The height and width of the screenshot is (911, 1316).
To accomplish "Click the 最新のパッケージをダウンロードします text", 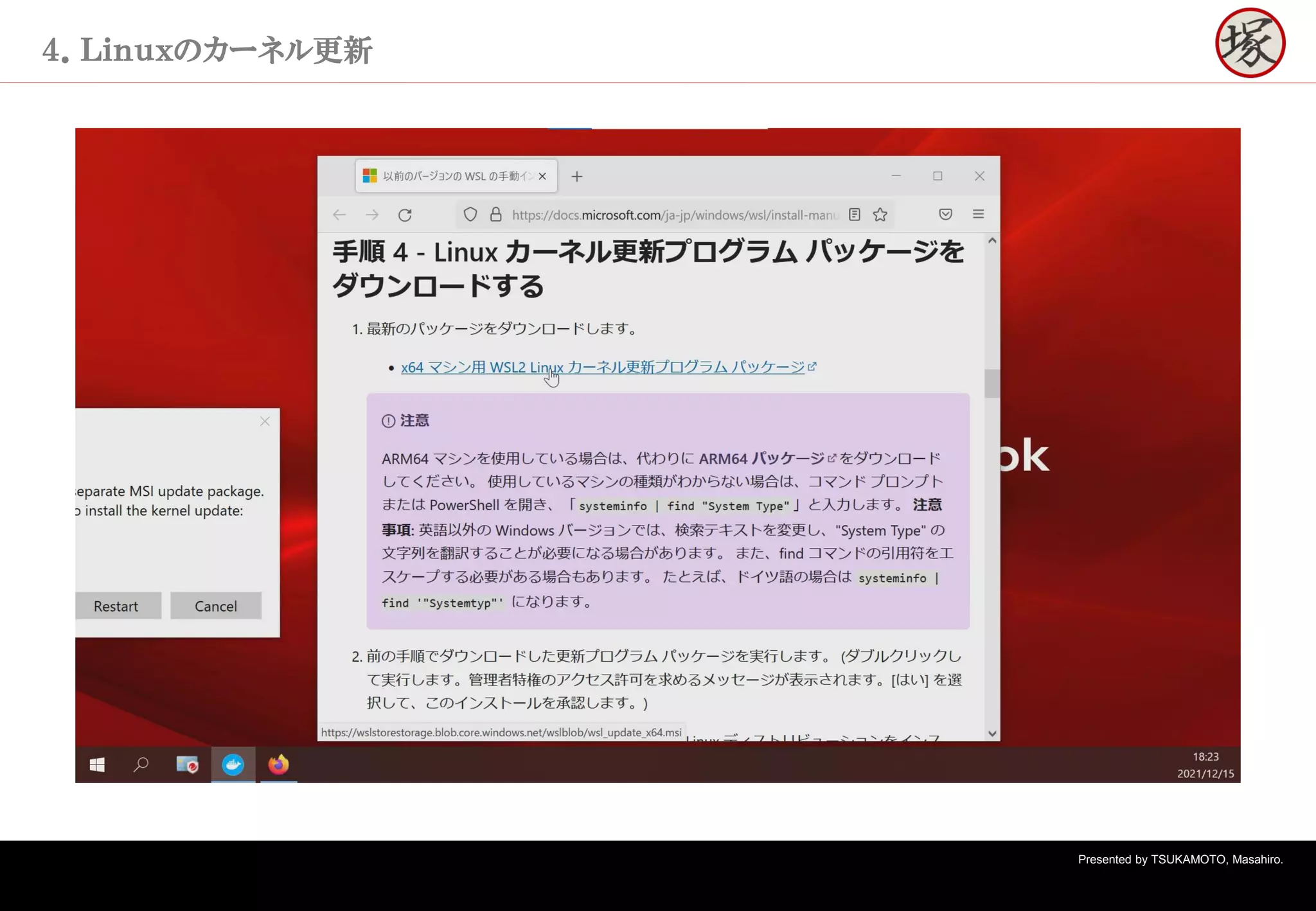I will (502, 329).
